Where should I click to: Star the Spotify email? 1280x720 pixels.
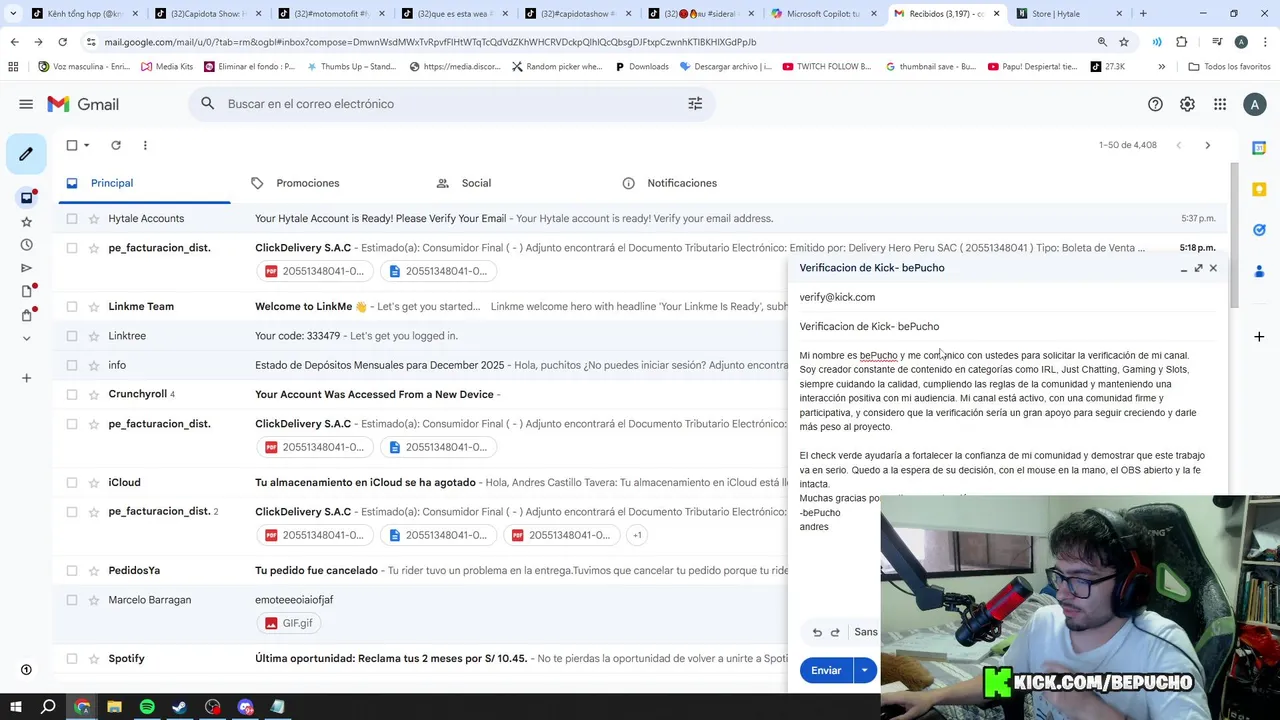point(94,659)
